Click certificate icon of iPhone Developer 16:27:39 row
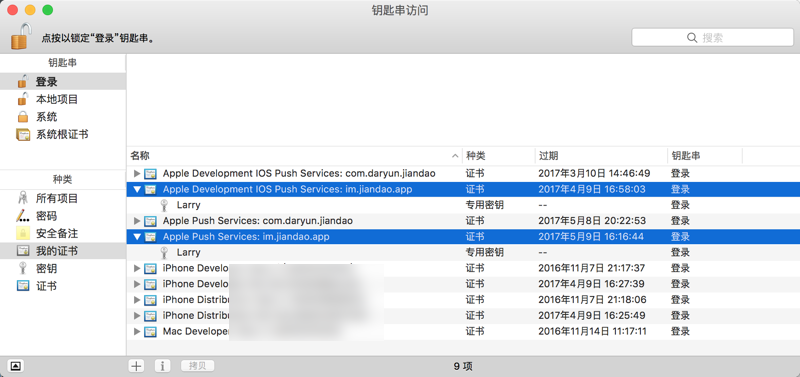Screen dimensions: 800x377 click(150, 285)
